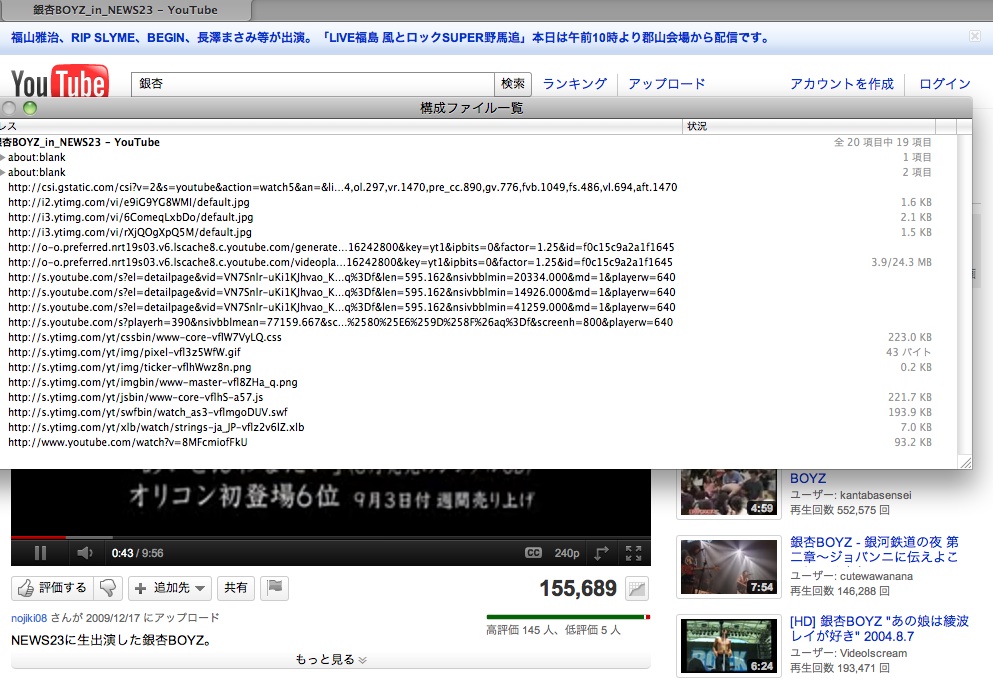This screenshot has height=688, width=993.
Task: Select the nsivbblmin=20334.000 s.youtube.com row
Action: tap(478, 277)
